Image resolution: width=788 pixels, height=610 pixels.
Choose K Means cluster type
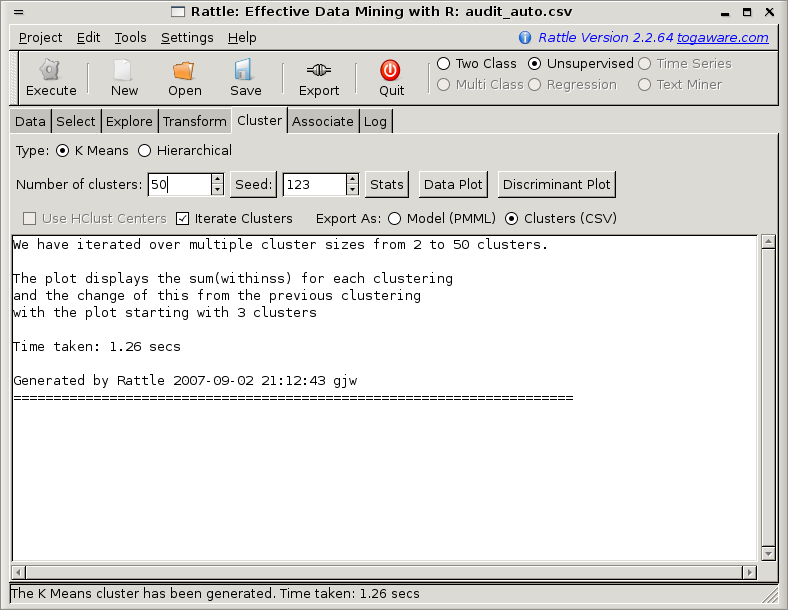click(x=62, y=151)
